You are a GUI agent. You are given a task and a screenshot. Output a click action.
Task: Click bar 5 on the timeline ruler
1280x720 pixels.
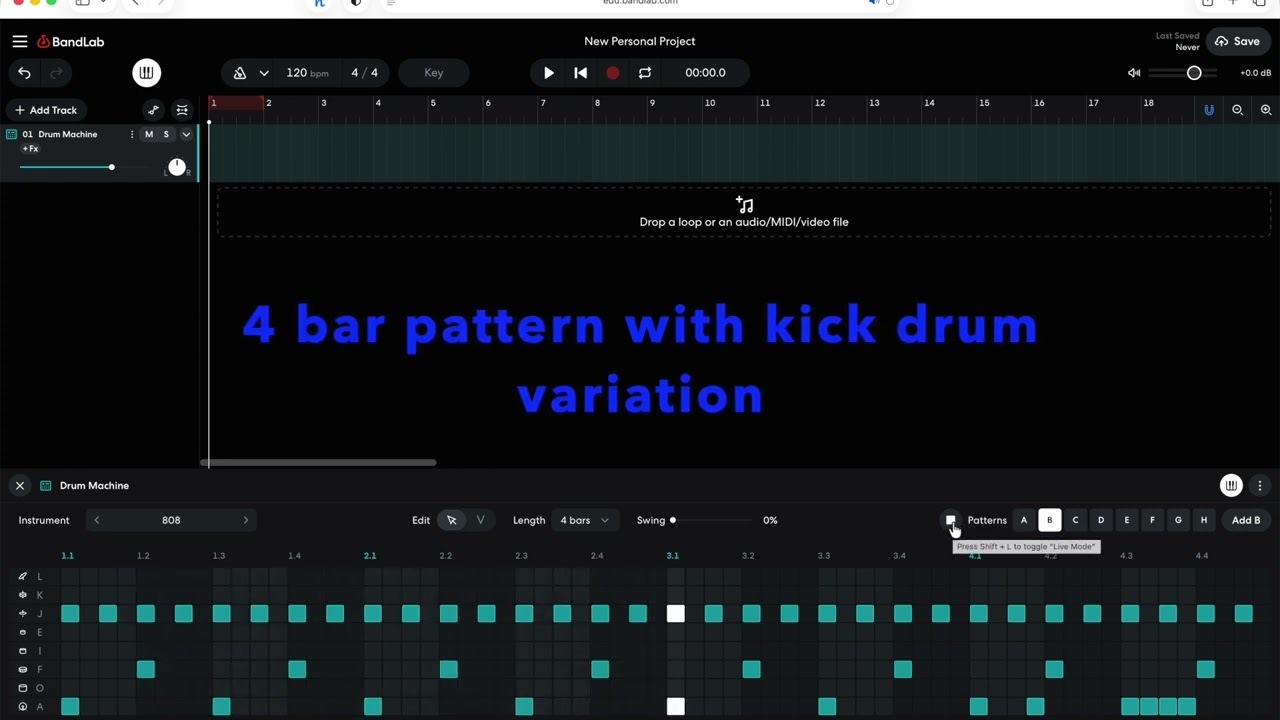(x=433, y=103)
